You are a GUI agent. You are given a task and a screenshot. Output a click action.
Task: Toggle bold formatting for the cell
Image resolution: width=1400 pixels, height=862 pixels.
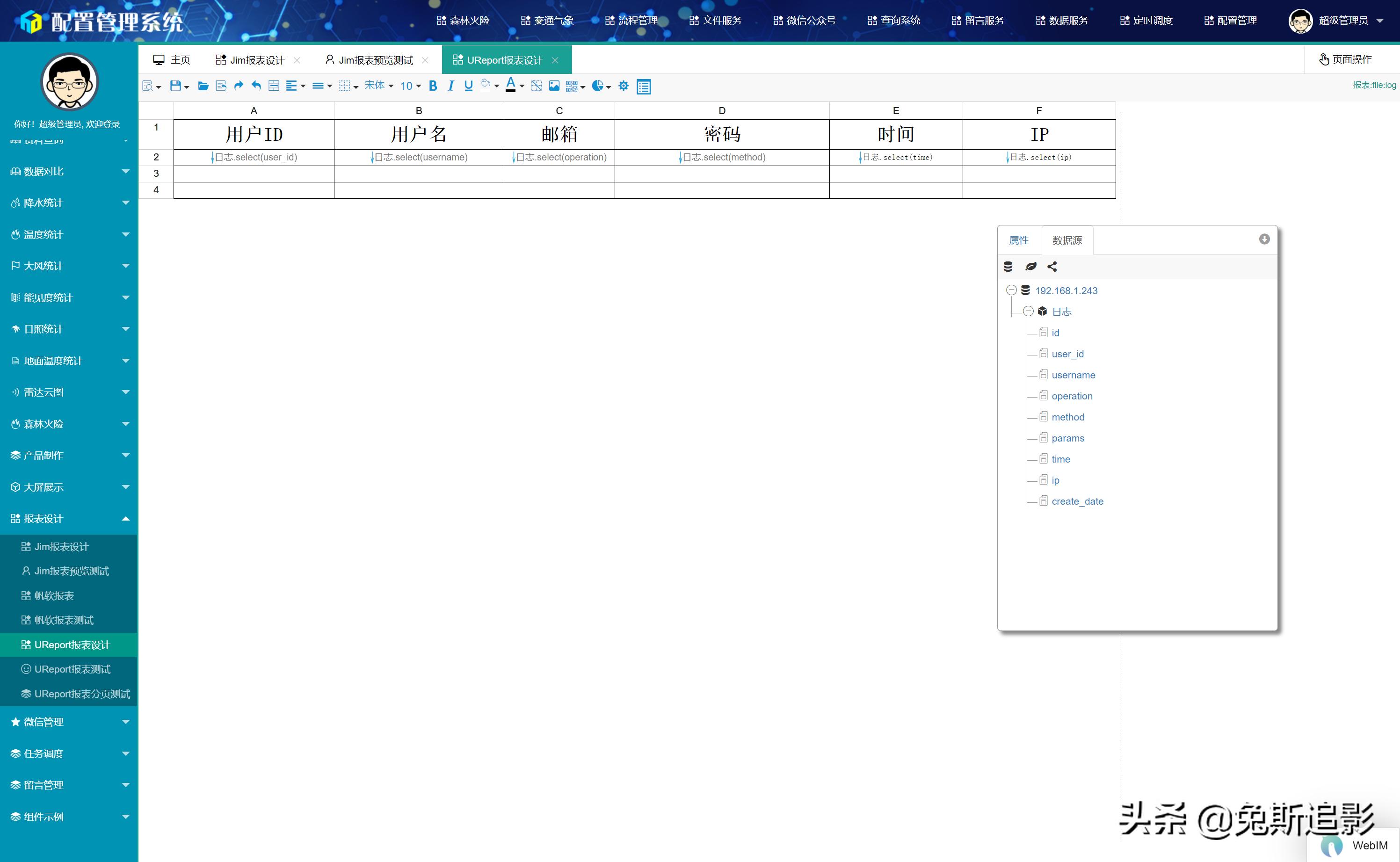433,86
